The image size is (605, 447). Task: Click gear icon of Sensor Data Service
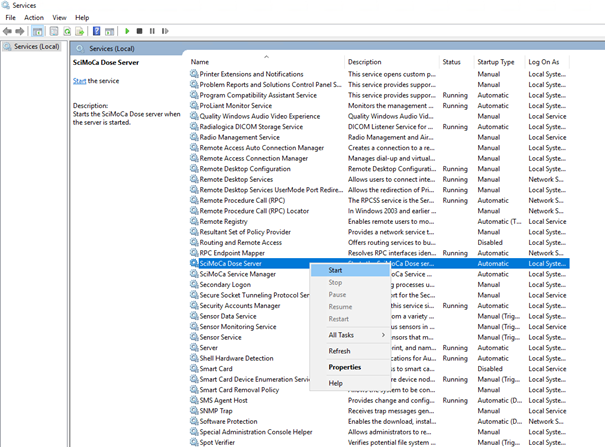point(194,316)
